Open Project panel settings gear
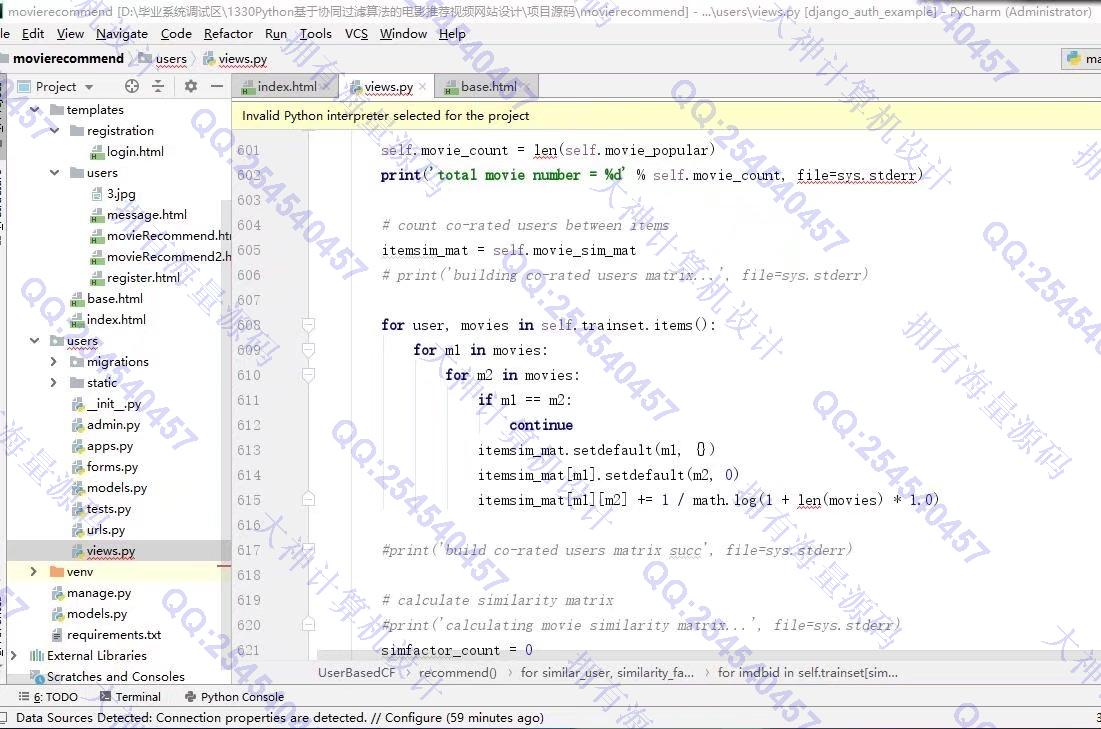Screen dimensions: 1101x729 [x=190, y=86]
